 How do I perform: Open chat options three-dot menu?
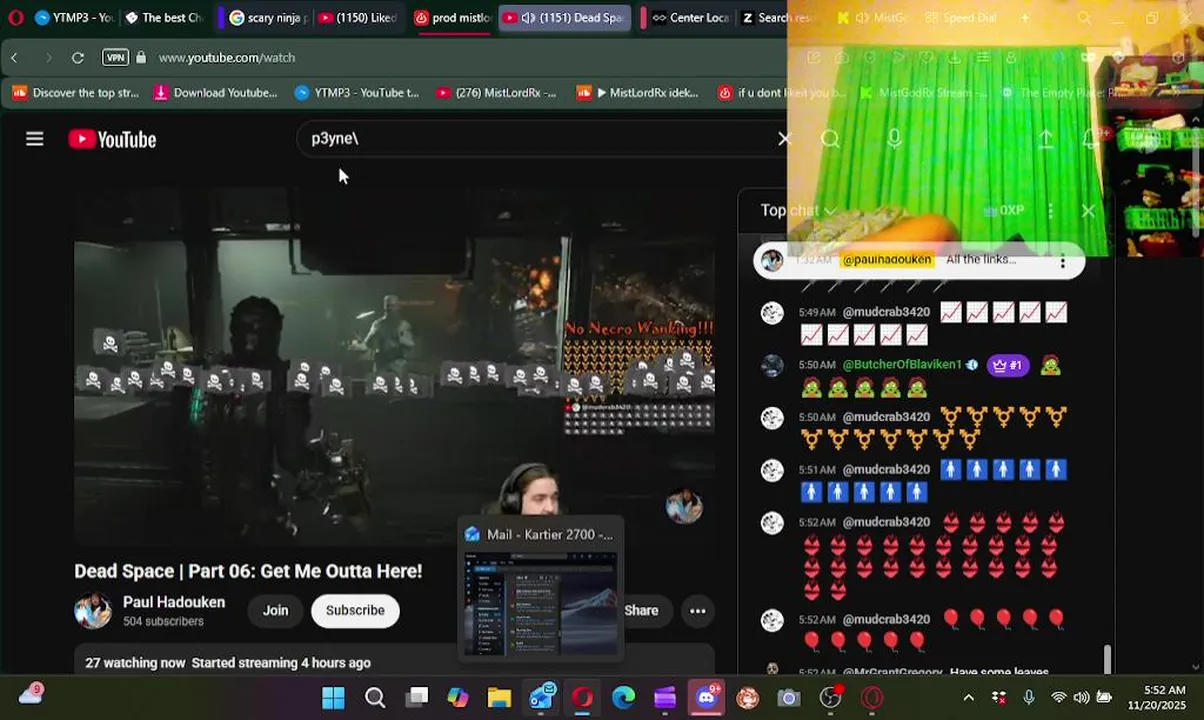point(1050,211)
